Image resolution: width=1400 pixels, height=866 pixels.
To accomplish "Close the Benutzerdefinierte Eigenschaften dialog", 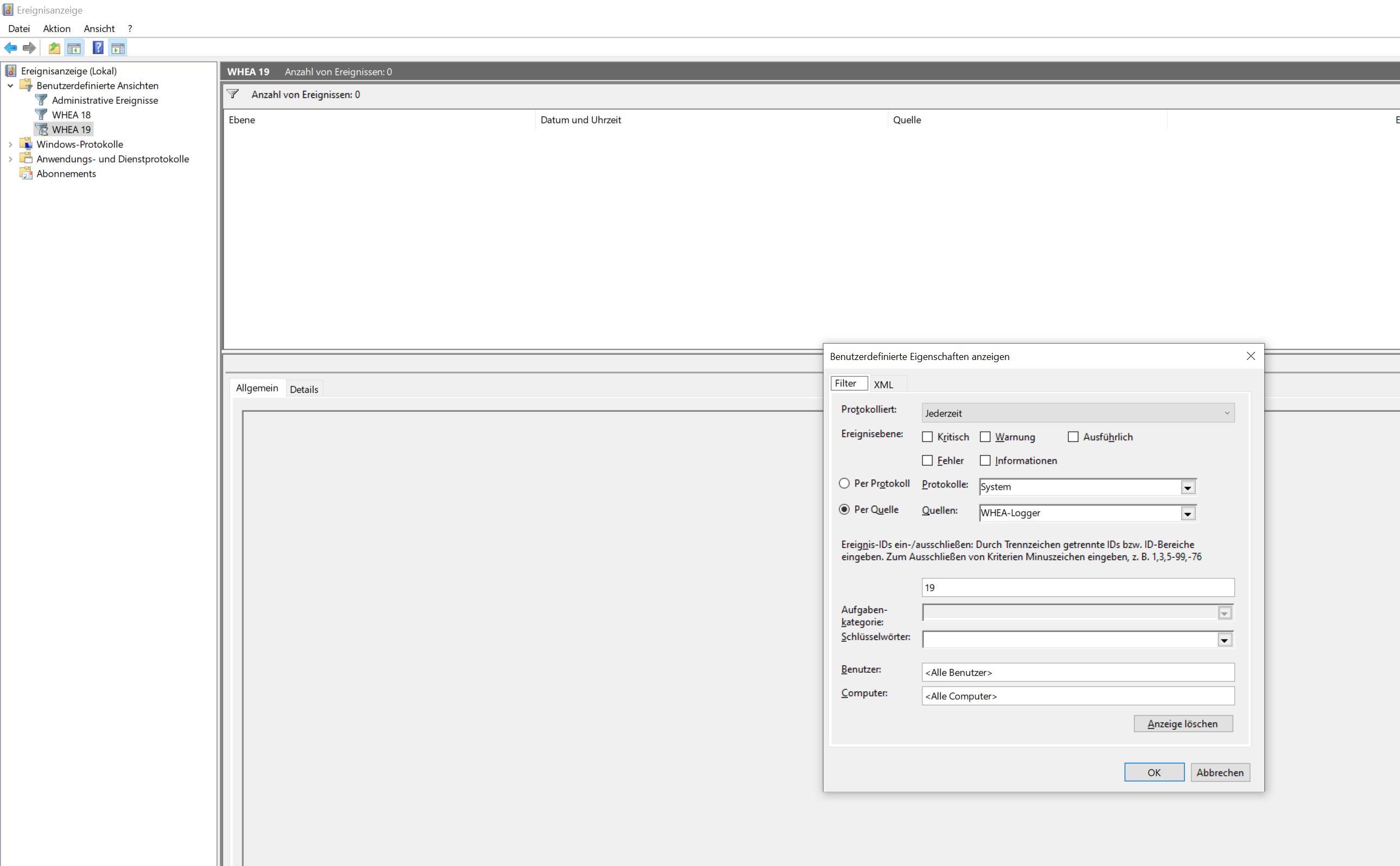I will coord(1251,356).
